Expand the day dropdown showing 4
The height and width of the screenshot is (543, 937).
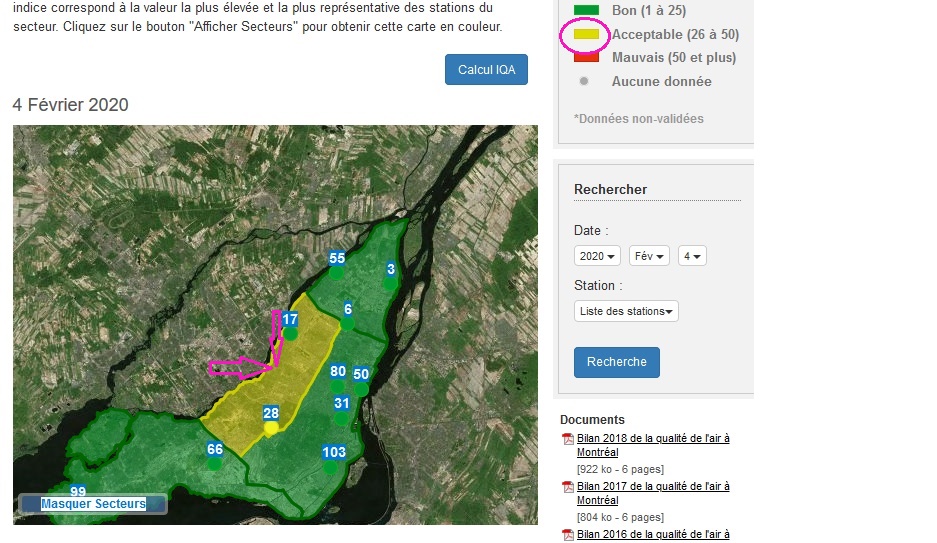click(x=692, y=256)
